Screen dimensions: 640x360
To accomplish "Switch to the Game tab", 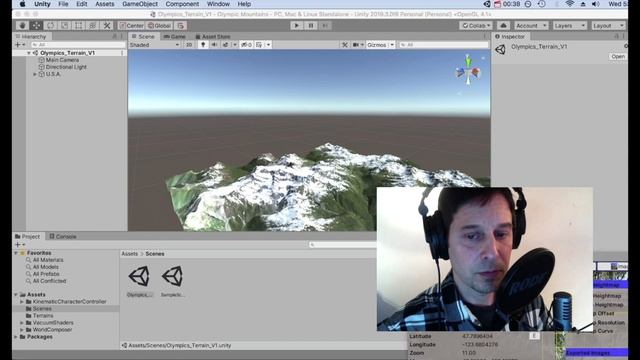I will pyautogui.click(x=175, y=37).
